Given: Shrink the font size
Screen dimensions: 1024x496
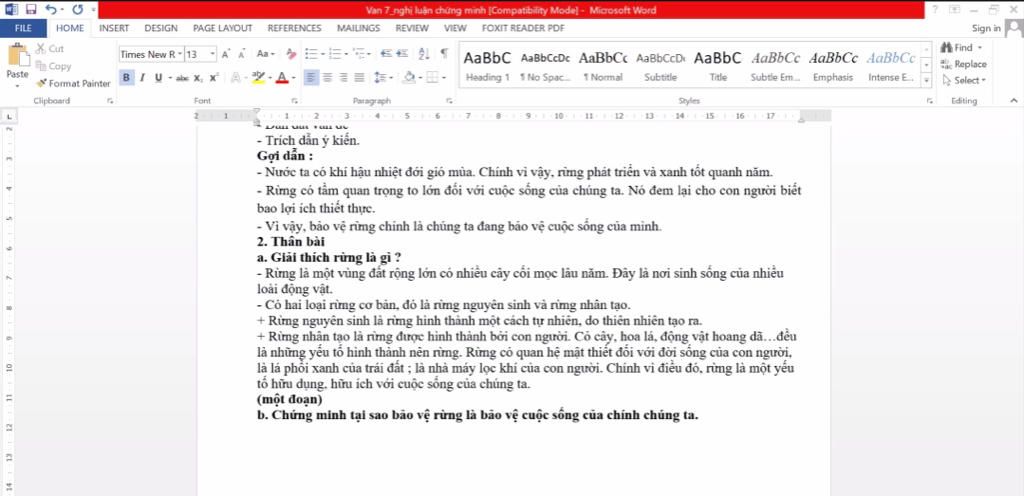Looking at the screenshot, I should (242, 54).
